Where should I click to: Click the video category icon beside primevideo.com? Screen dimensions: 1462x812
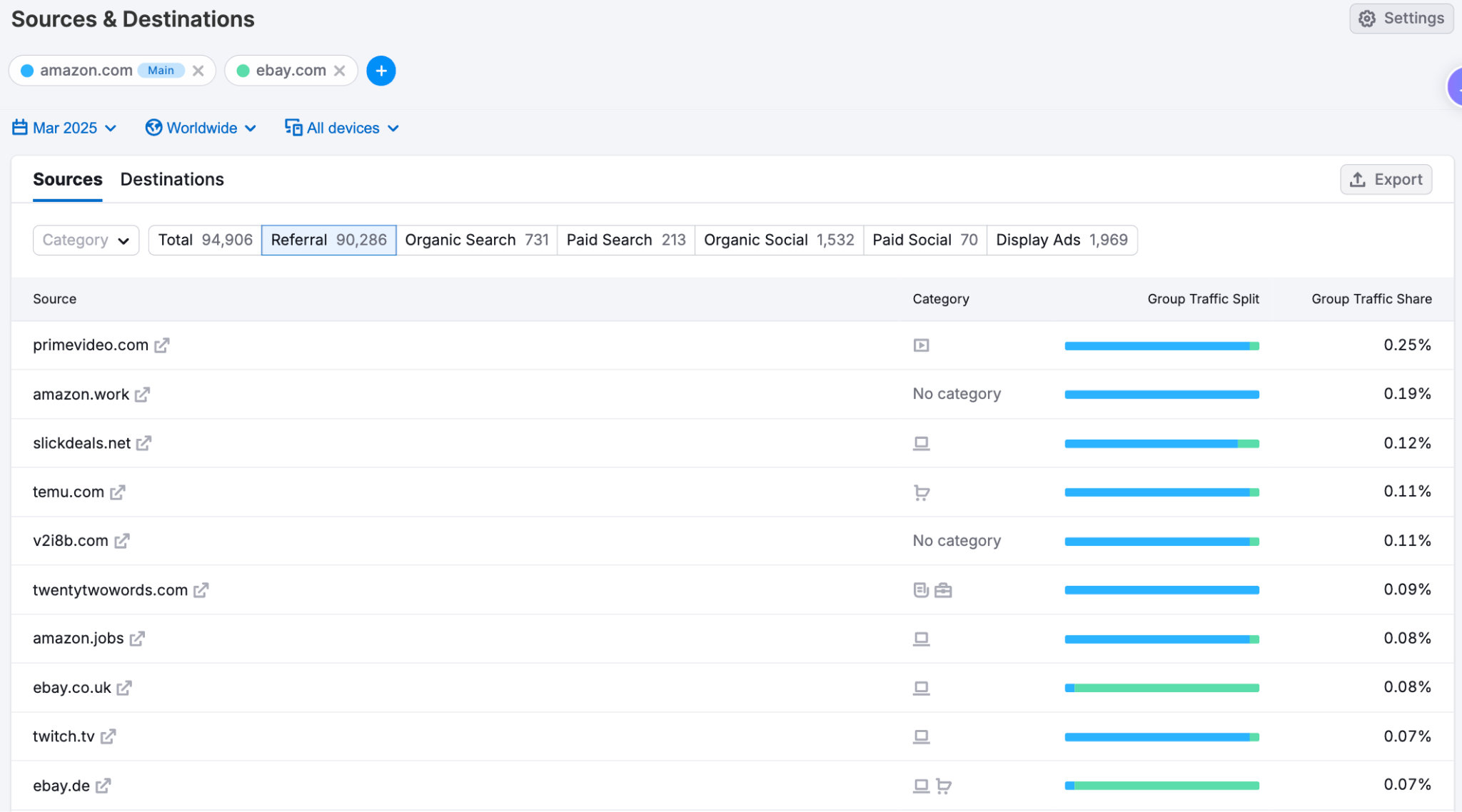921,345
